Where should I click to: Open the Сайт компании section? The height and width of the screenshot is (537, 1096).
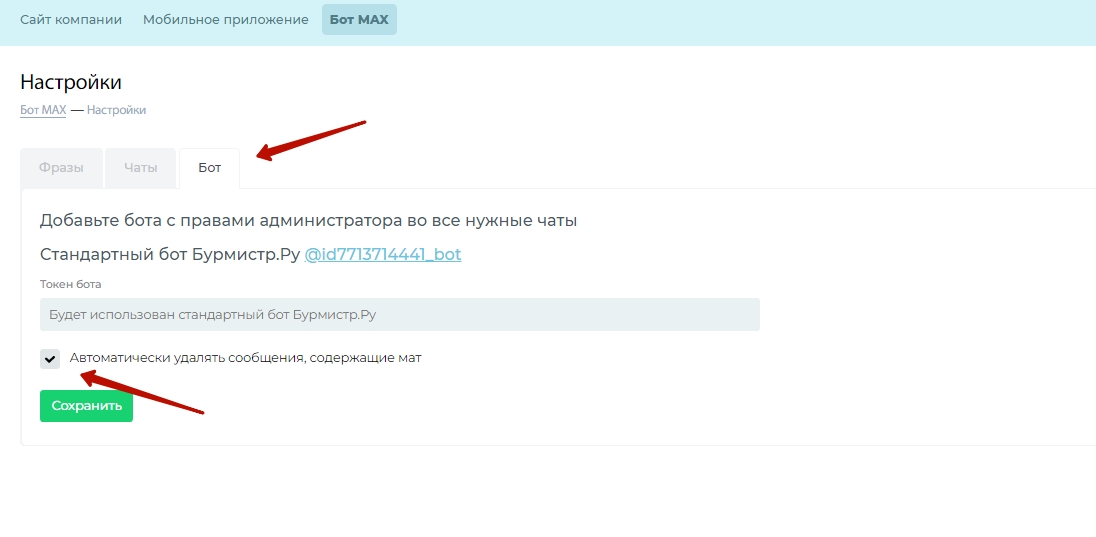pyautogui.click(x=71, y=20)
